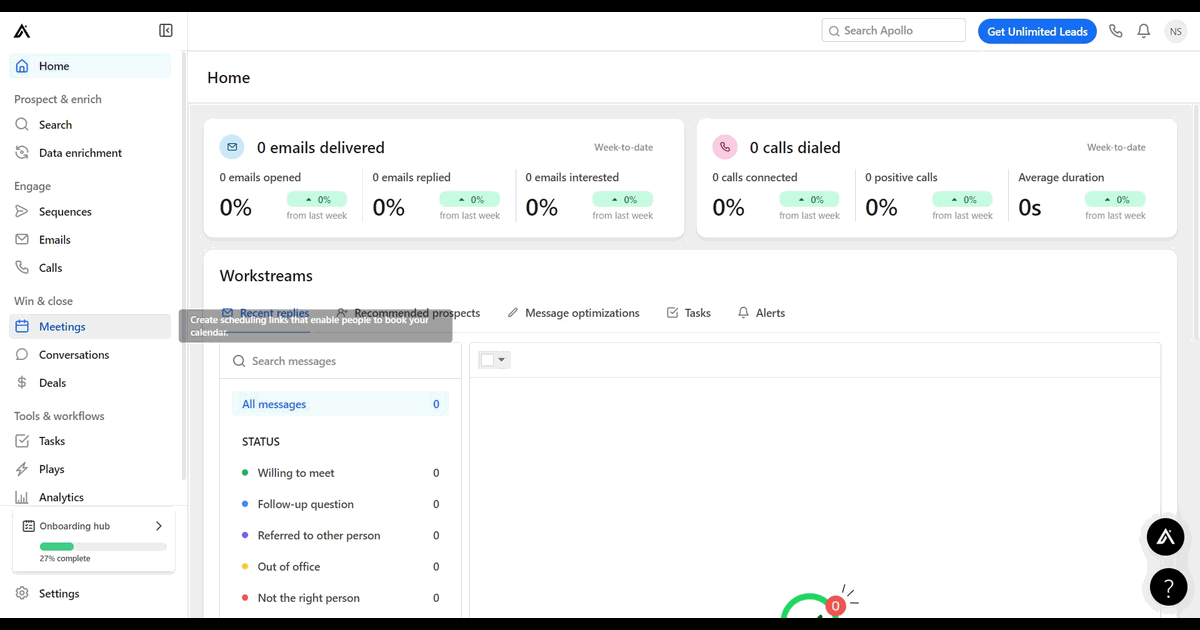Screen dimensions: 1200x630
Task: Open the phone dialer icon
Action: [x=1116, y=31]
